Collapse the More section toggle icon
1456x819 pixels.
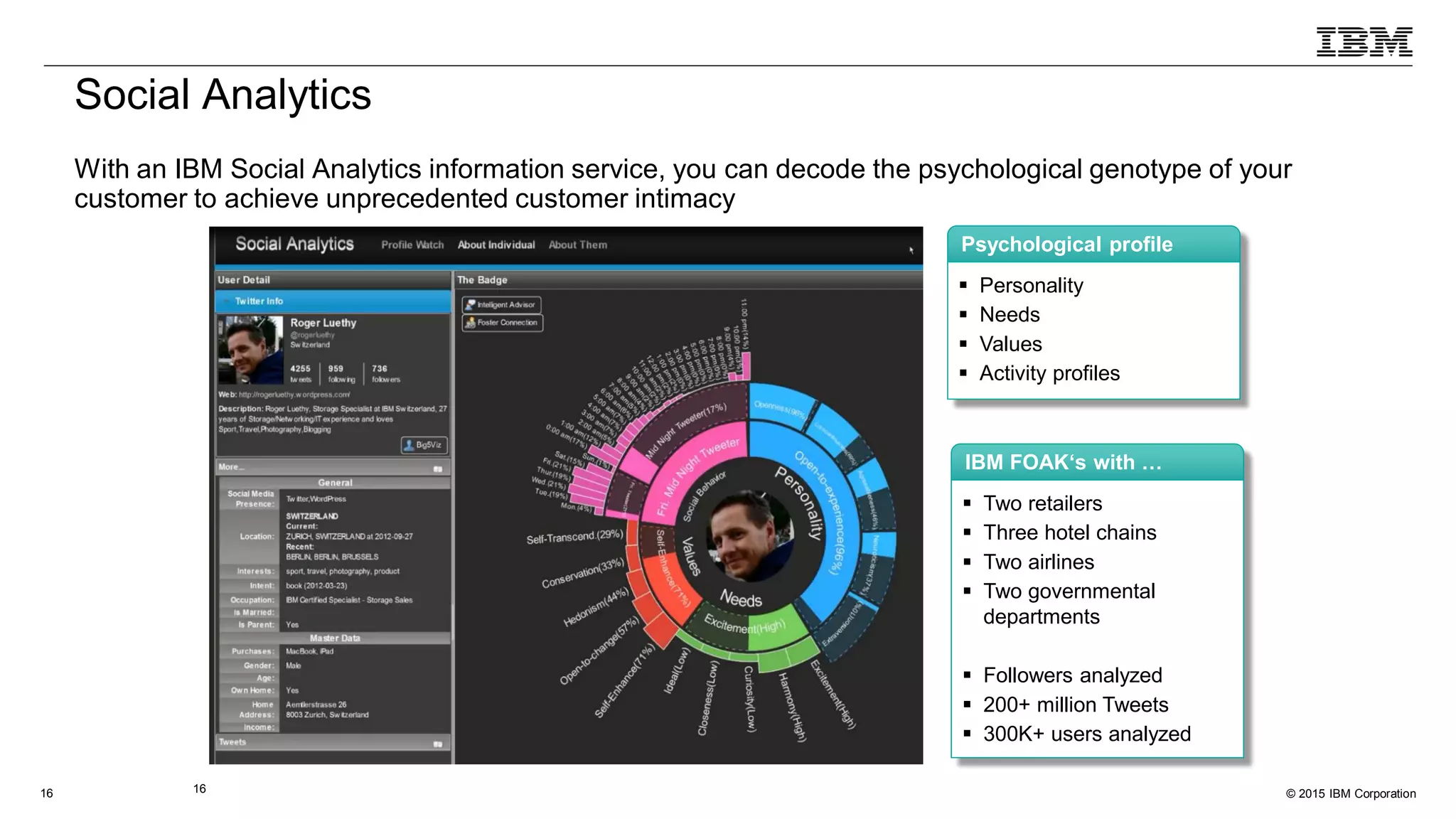[x=438, y=469]
